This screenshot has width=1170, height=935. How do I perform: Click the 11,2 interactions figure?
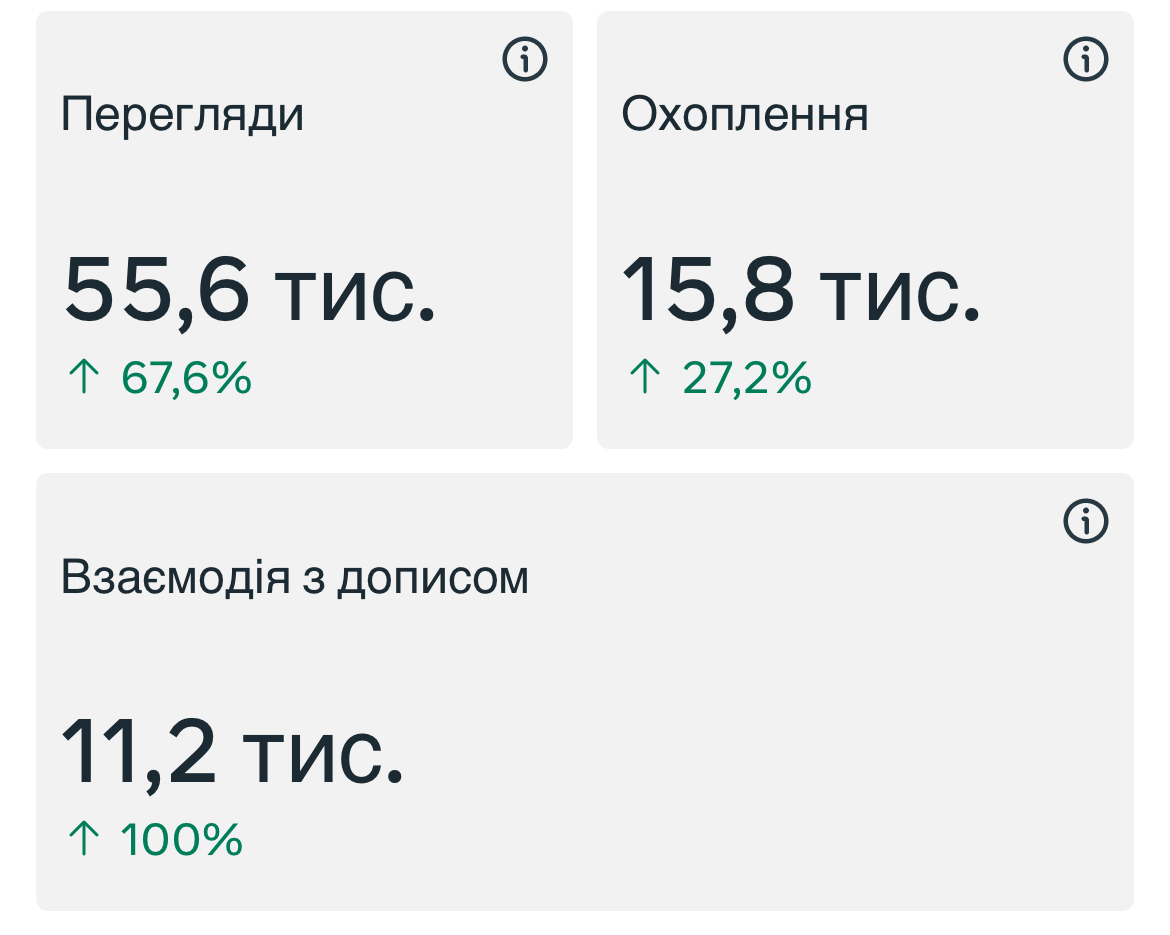pyautogui.click(x=139, y=752)
